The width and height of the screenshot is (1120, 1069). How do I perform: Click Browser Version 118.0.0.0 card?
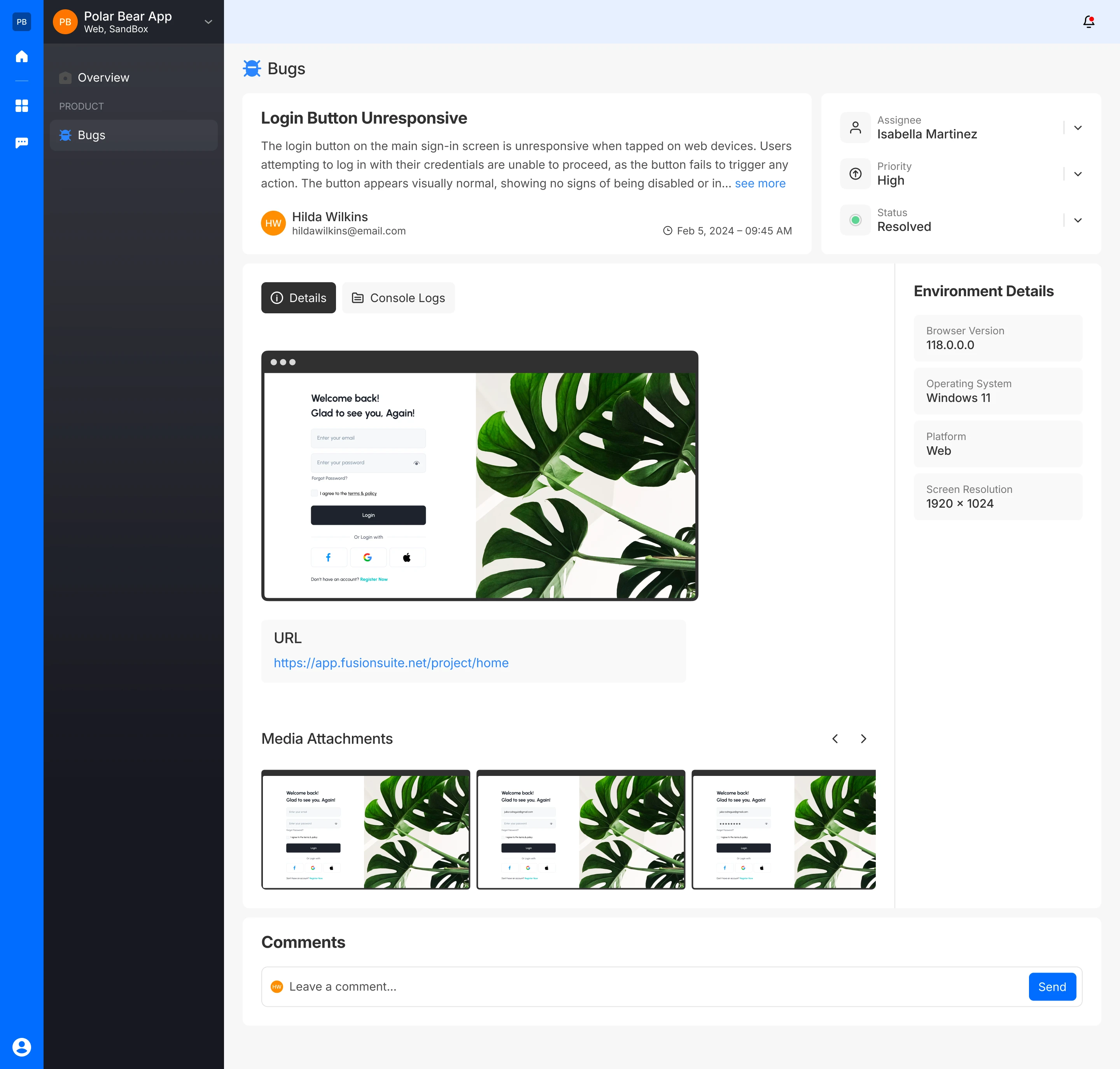tap(998, 338)
